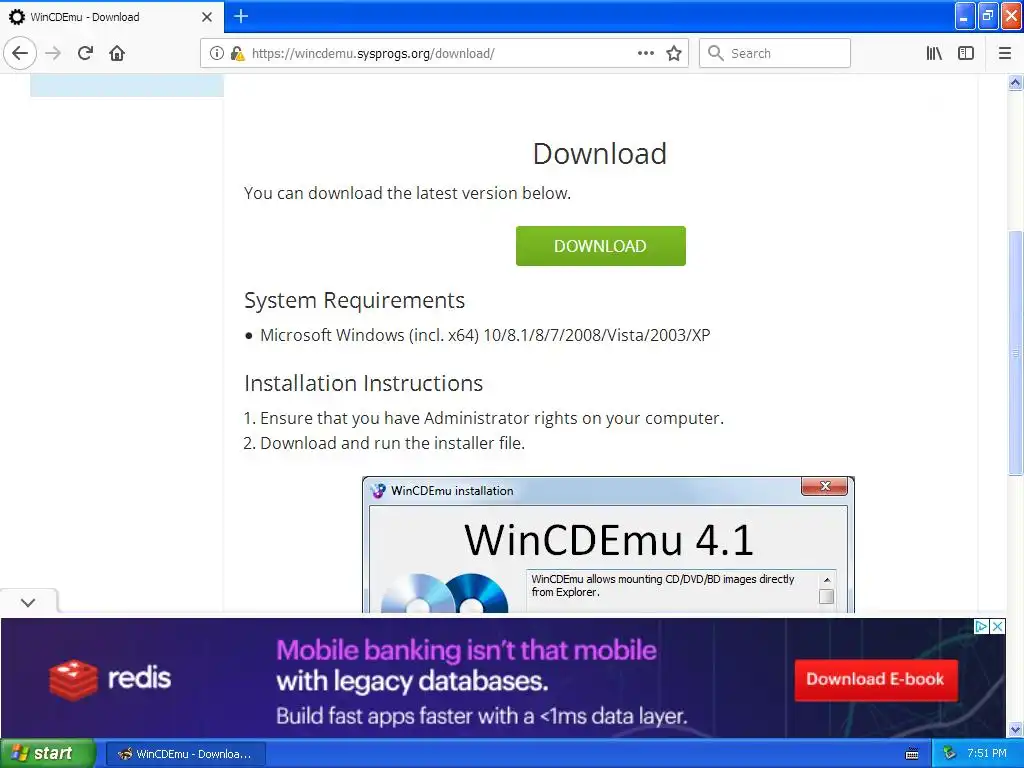The width and height of the screenshot is (1024, 768).
Task: Open the Windows start menu
Action: [48, 754]
